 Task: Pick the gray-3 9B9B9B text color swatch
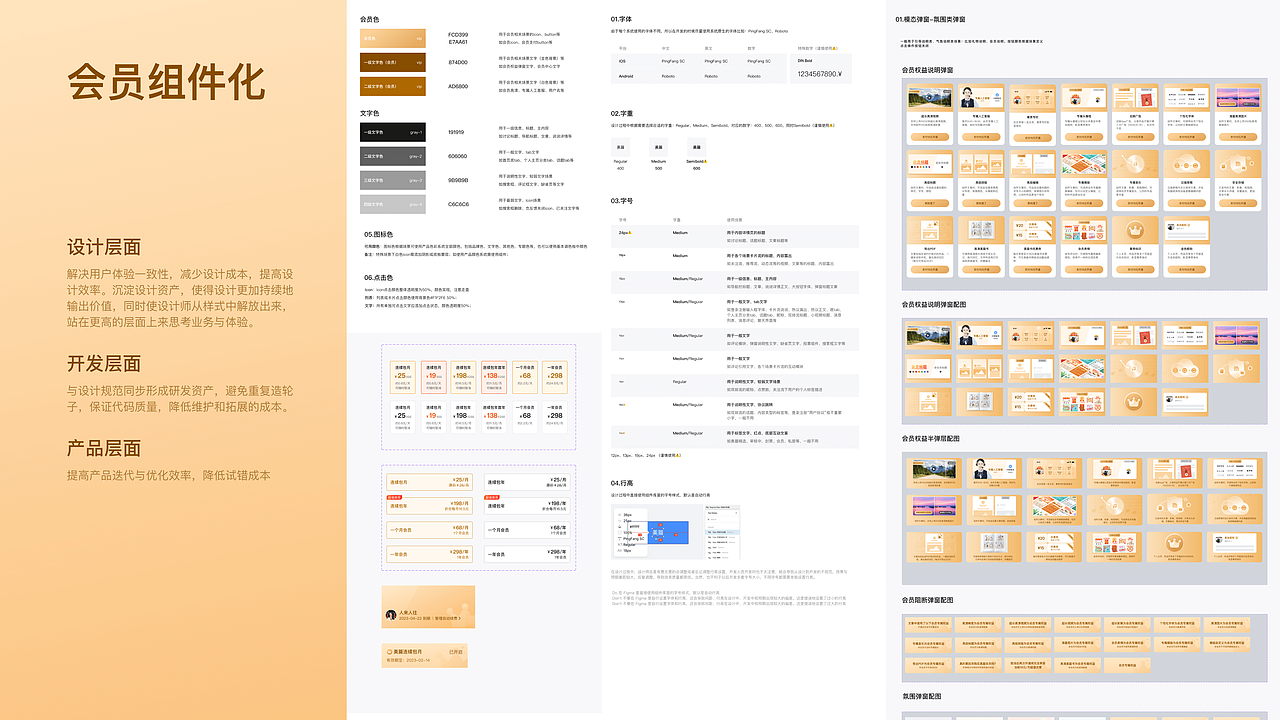[x=392, y=180]
